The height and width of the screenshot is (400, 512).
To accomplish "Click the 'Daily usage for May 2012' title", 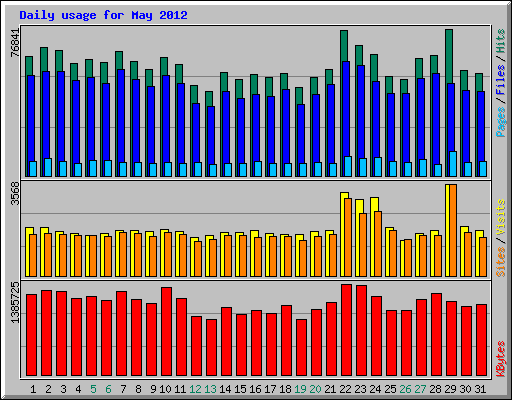I will (103, 15).
